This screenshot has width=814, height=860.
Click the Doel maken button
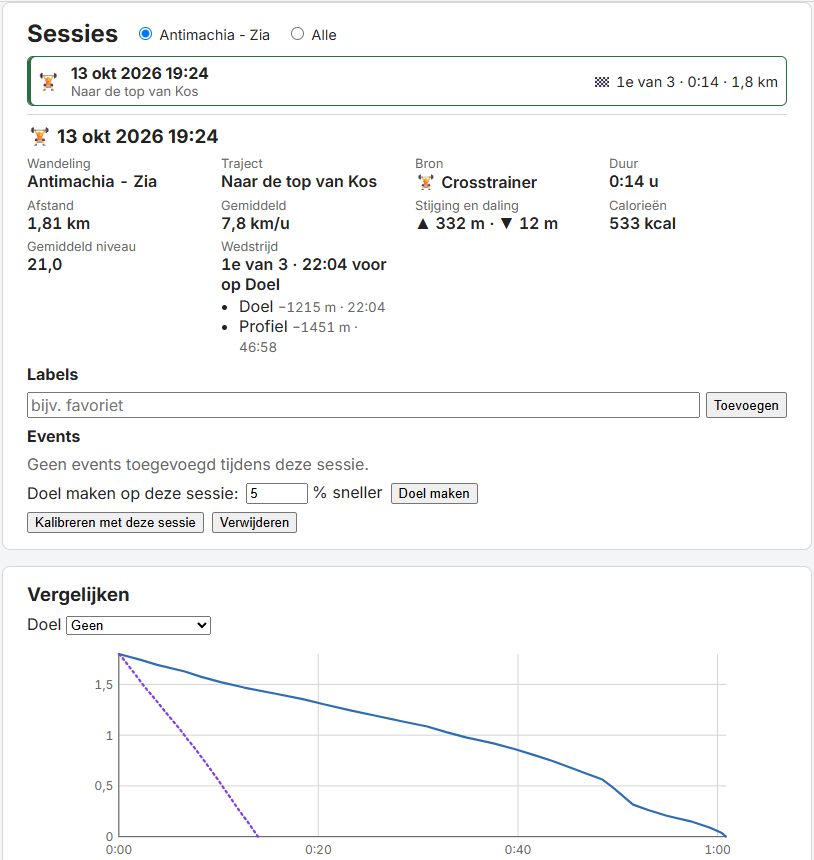coord(434,493)
